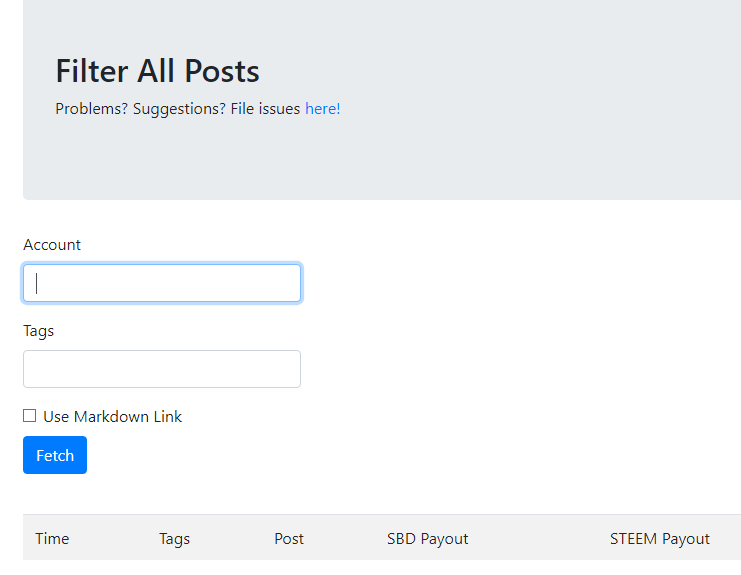Viewport: 741px width, 575px height.
Task: Click the Account field label
Action: 52,245
